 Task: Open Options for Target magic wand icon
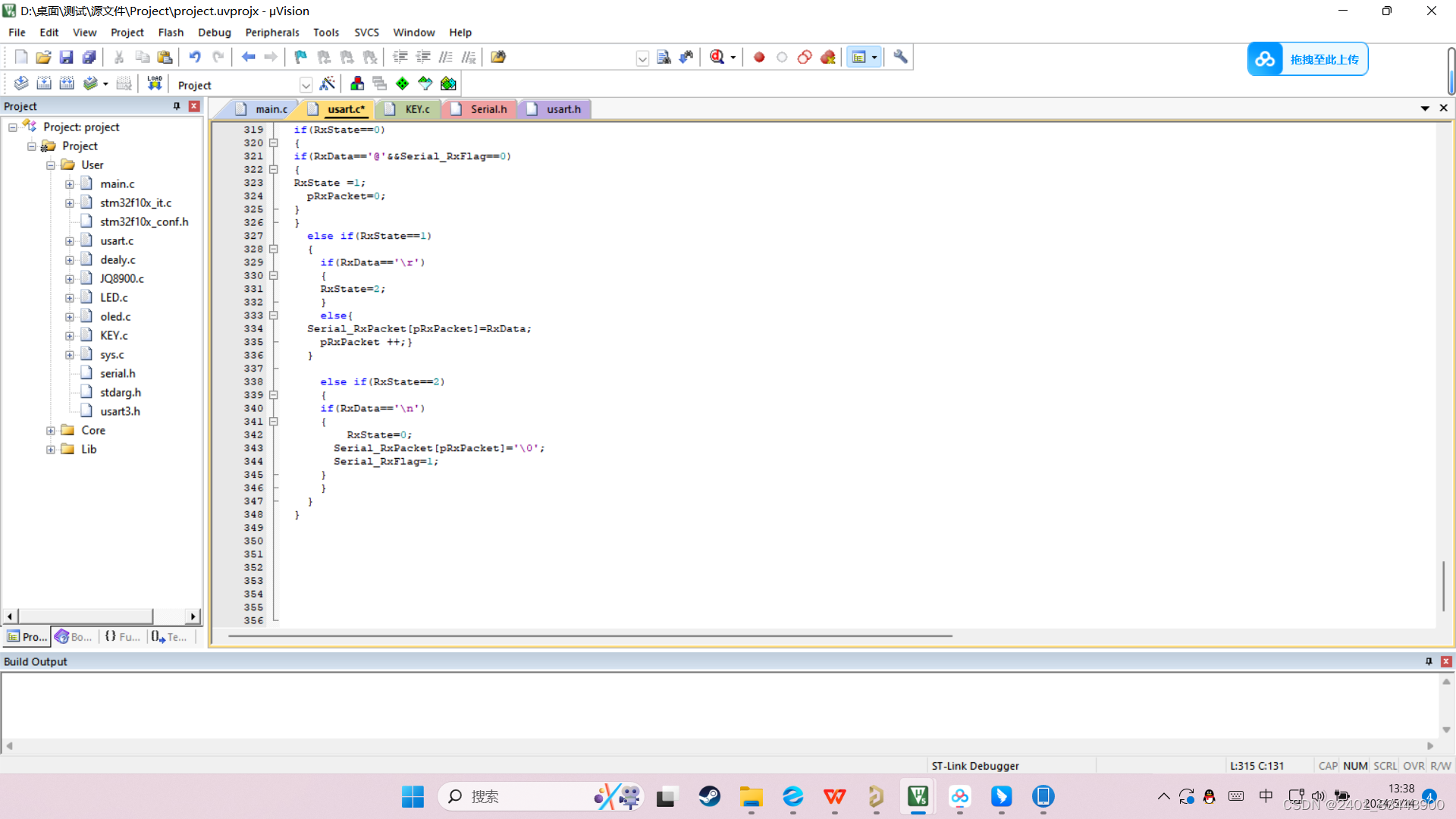coord(328,83)
